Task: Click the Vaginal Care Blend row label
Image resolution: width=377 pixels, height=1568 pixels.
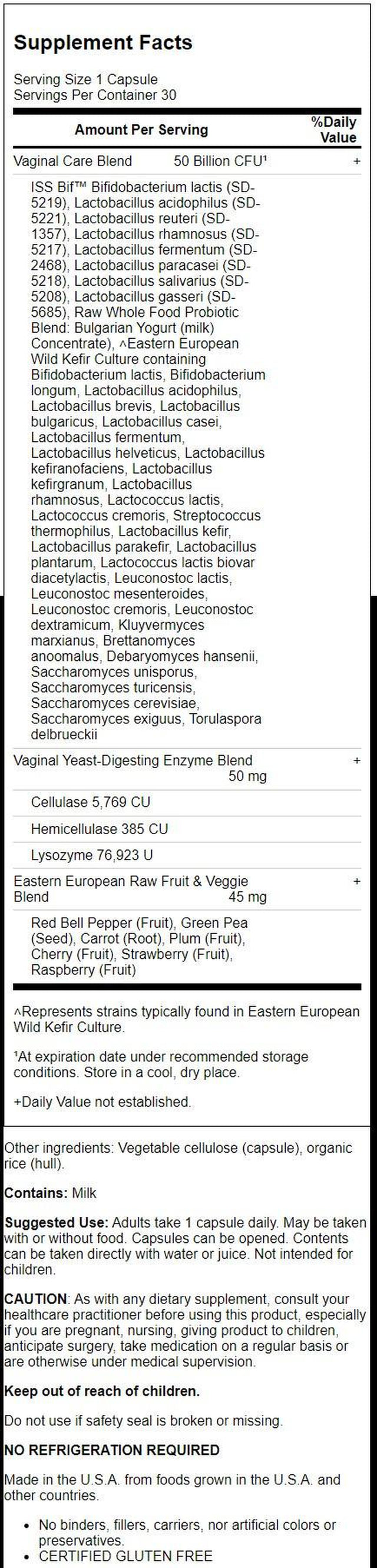Action: pos(72,161)
